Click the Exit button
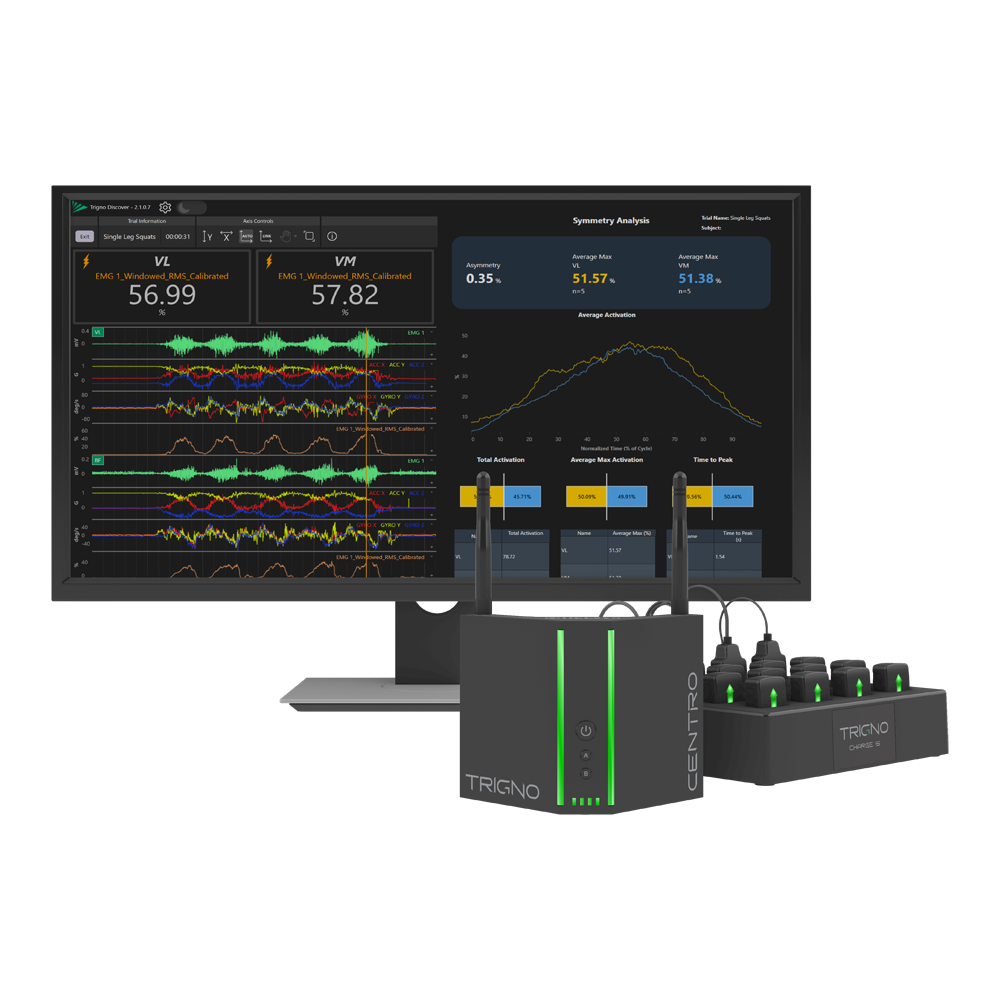1000x1000 pixels. pyautogui.click(x=85, y=237)
